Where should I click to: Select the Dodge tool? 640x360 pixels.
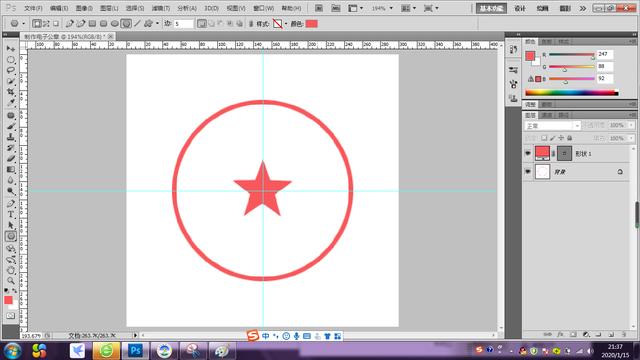[11, 191]
